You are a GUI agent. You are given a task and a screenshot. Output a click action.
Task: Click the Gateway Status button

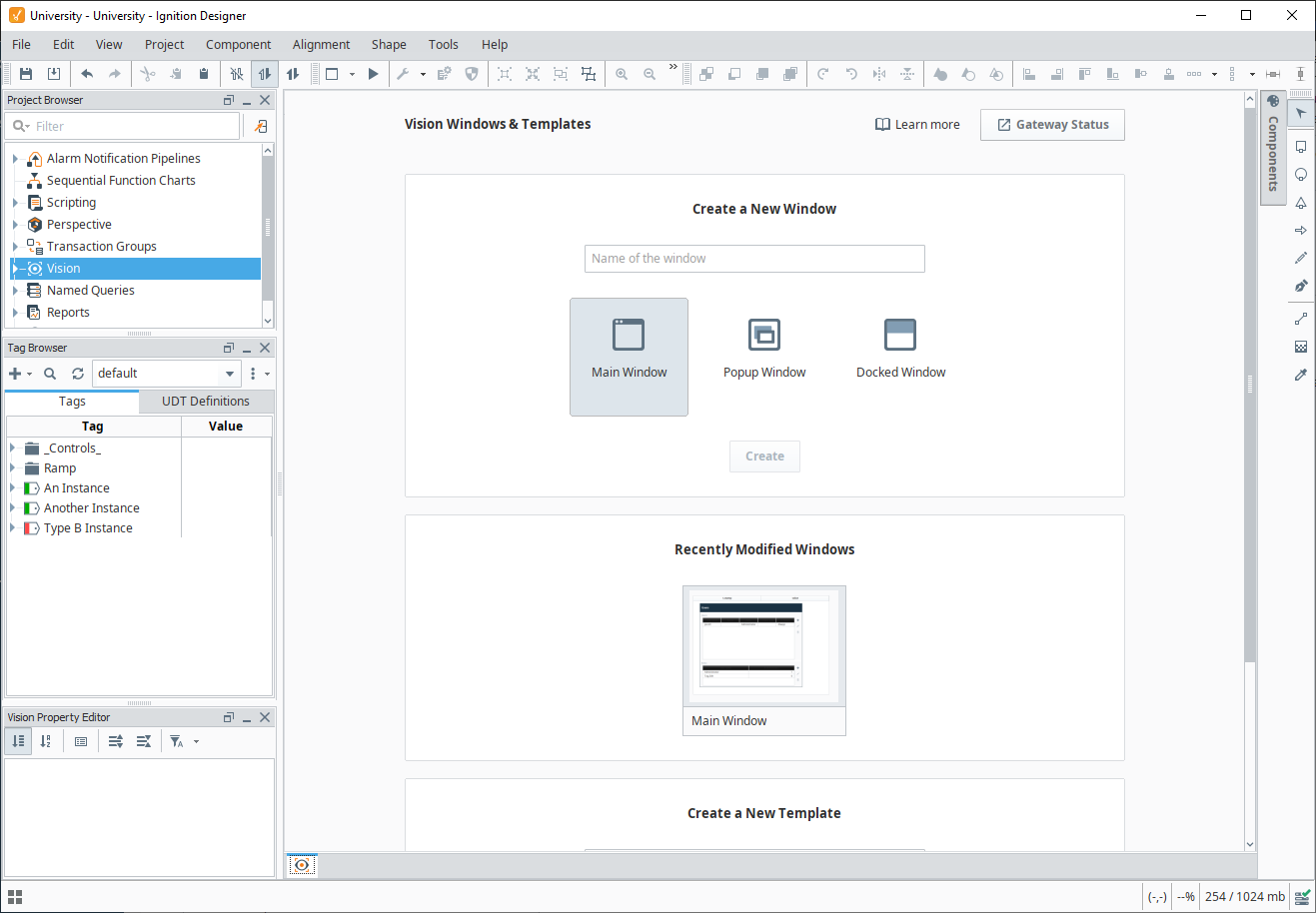1052,125
